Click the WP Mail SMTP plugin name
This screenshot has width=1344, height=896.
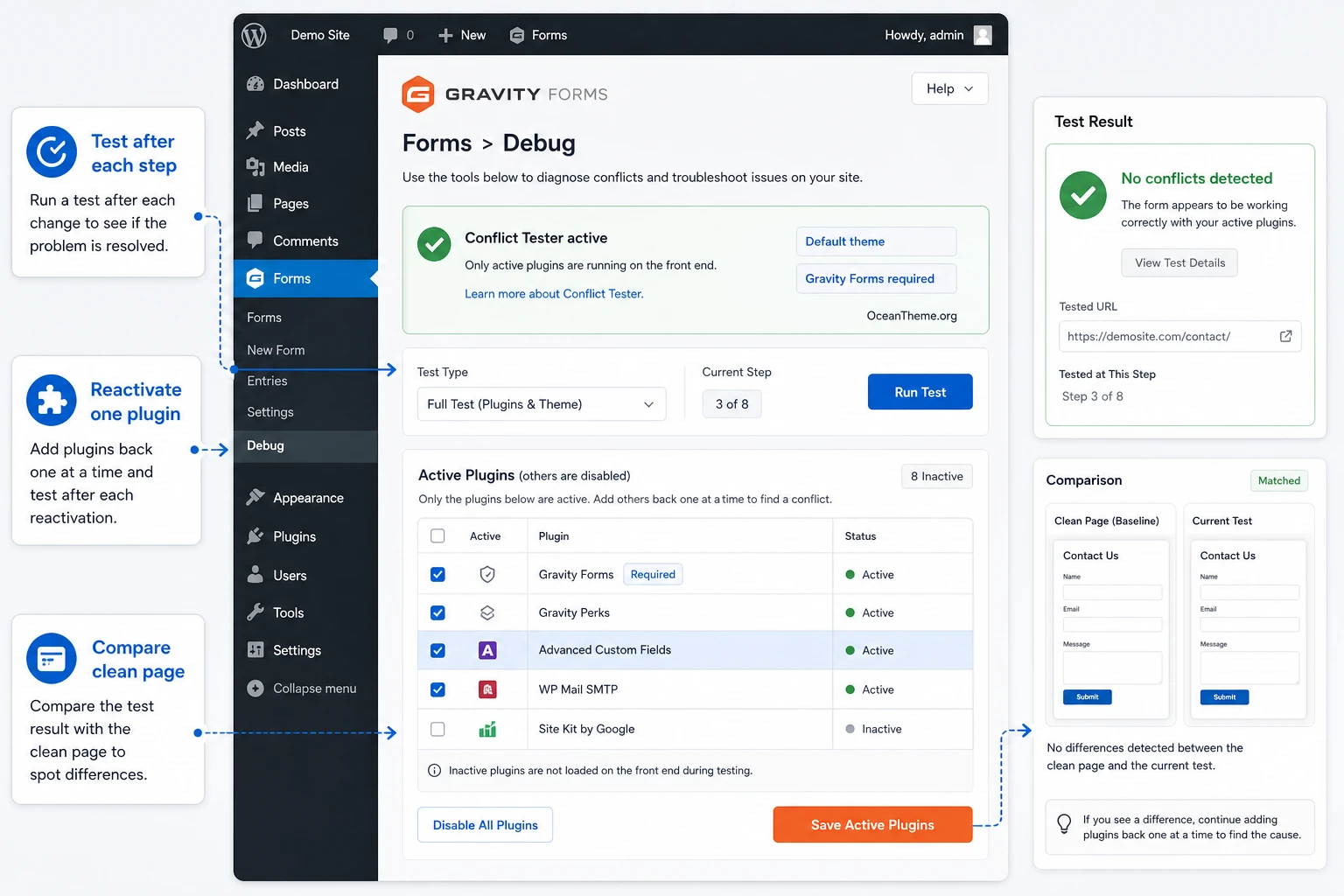coord(578,689)
